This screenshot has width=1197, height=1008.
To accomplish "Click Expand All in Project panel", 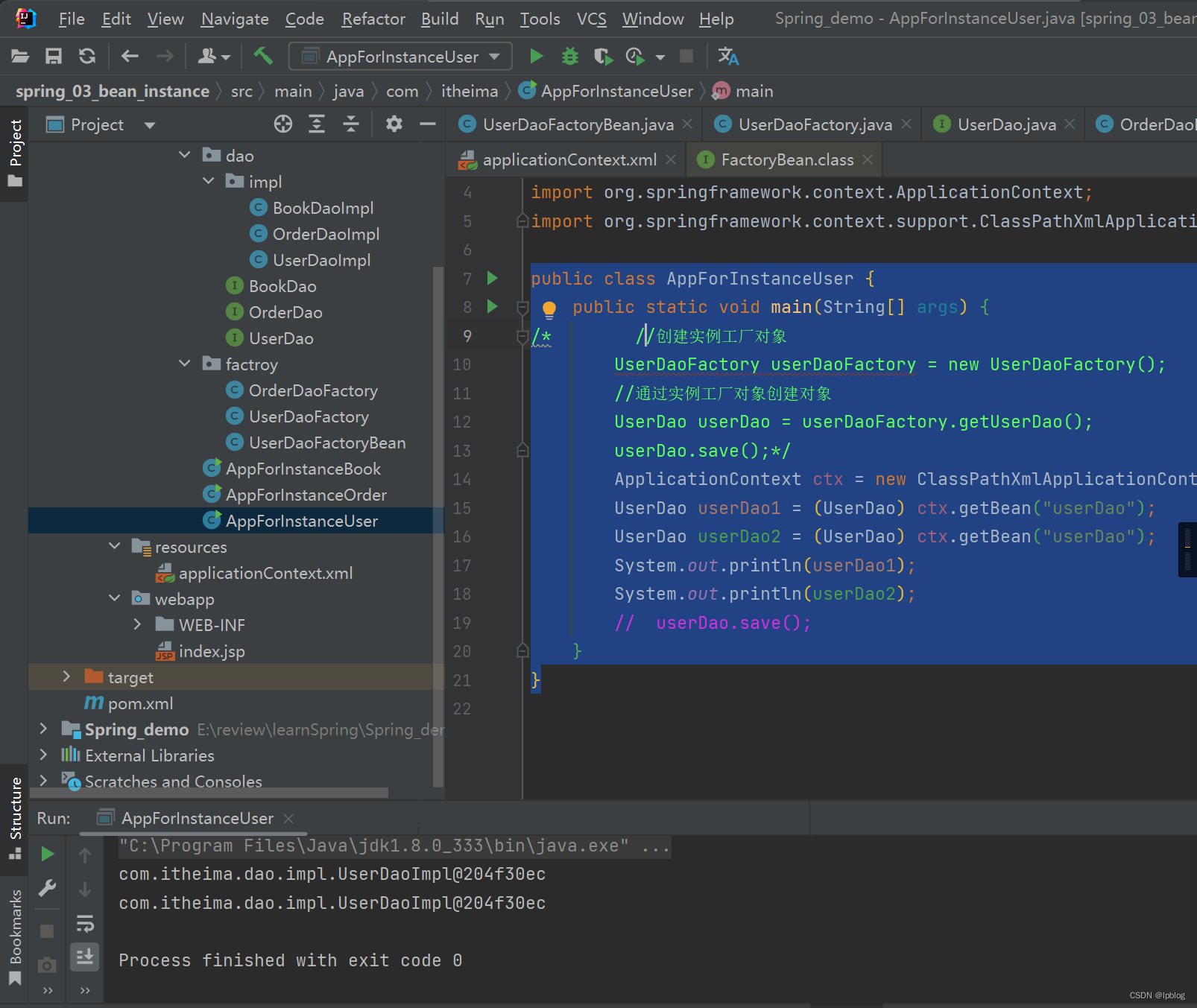I will click(x=317, y=124).
